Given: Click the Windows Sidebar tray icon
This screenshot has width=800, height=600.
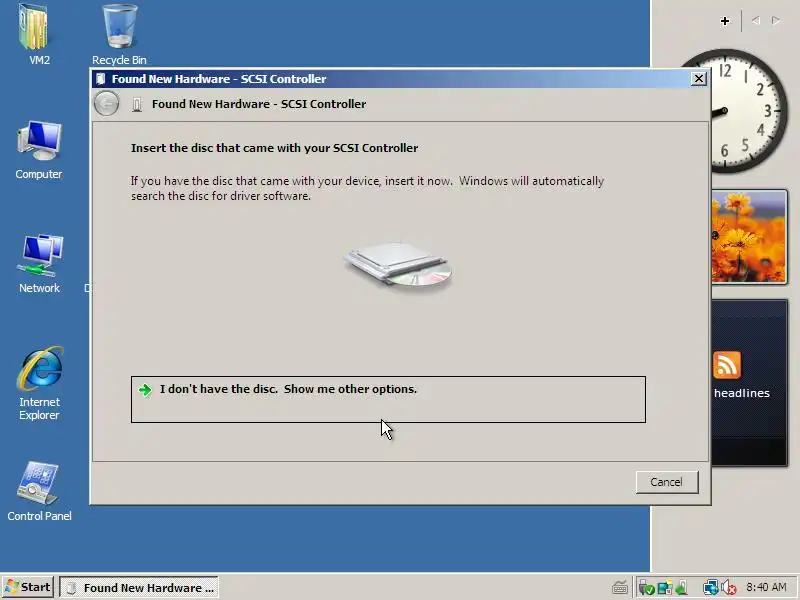Looking at the screenshot, I should click(x=665, y=588).
